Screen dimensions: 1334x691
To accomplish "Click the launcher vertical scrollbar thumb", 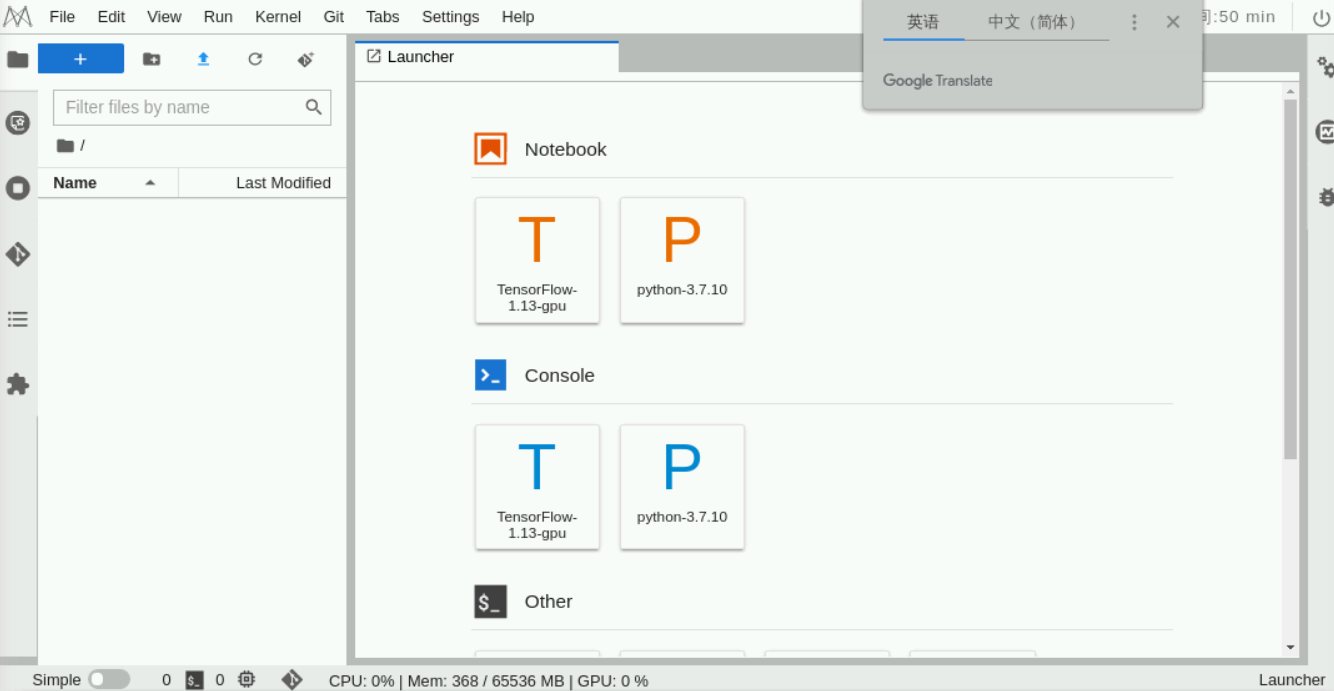I will pos(1290,278).
